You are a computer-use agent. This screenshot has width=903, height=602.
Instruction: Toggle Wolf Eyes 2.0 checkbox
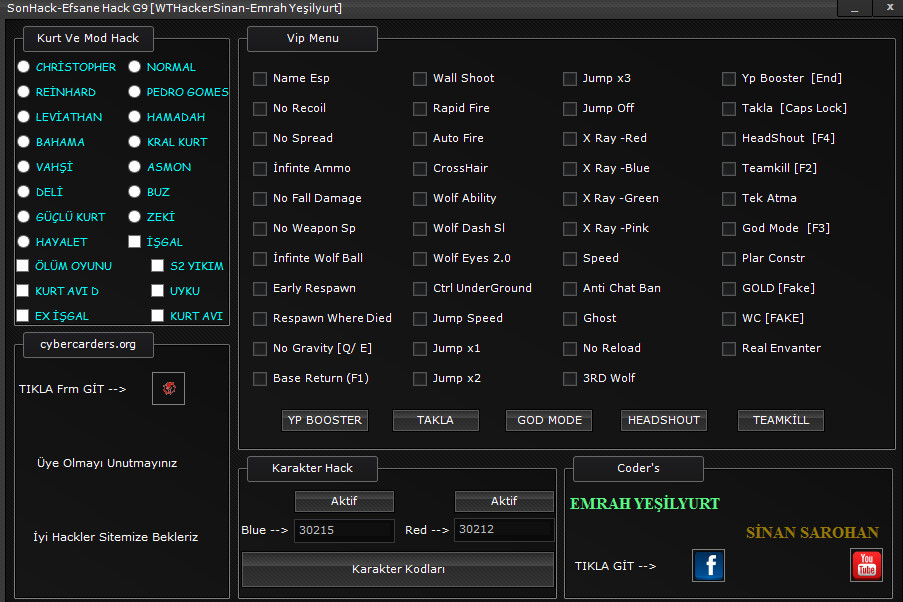point(420,258)
